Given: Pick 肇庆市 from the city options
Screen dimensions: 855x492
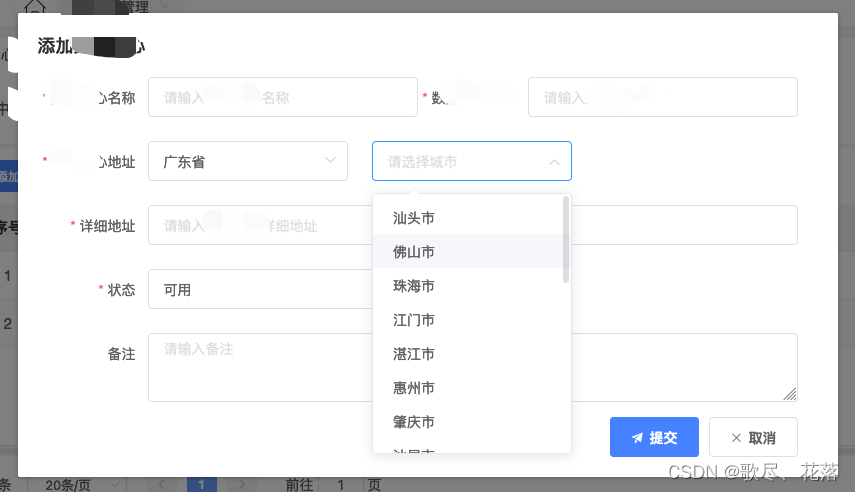Looking at the screenshot, I should click(x=472, y=421).
